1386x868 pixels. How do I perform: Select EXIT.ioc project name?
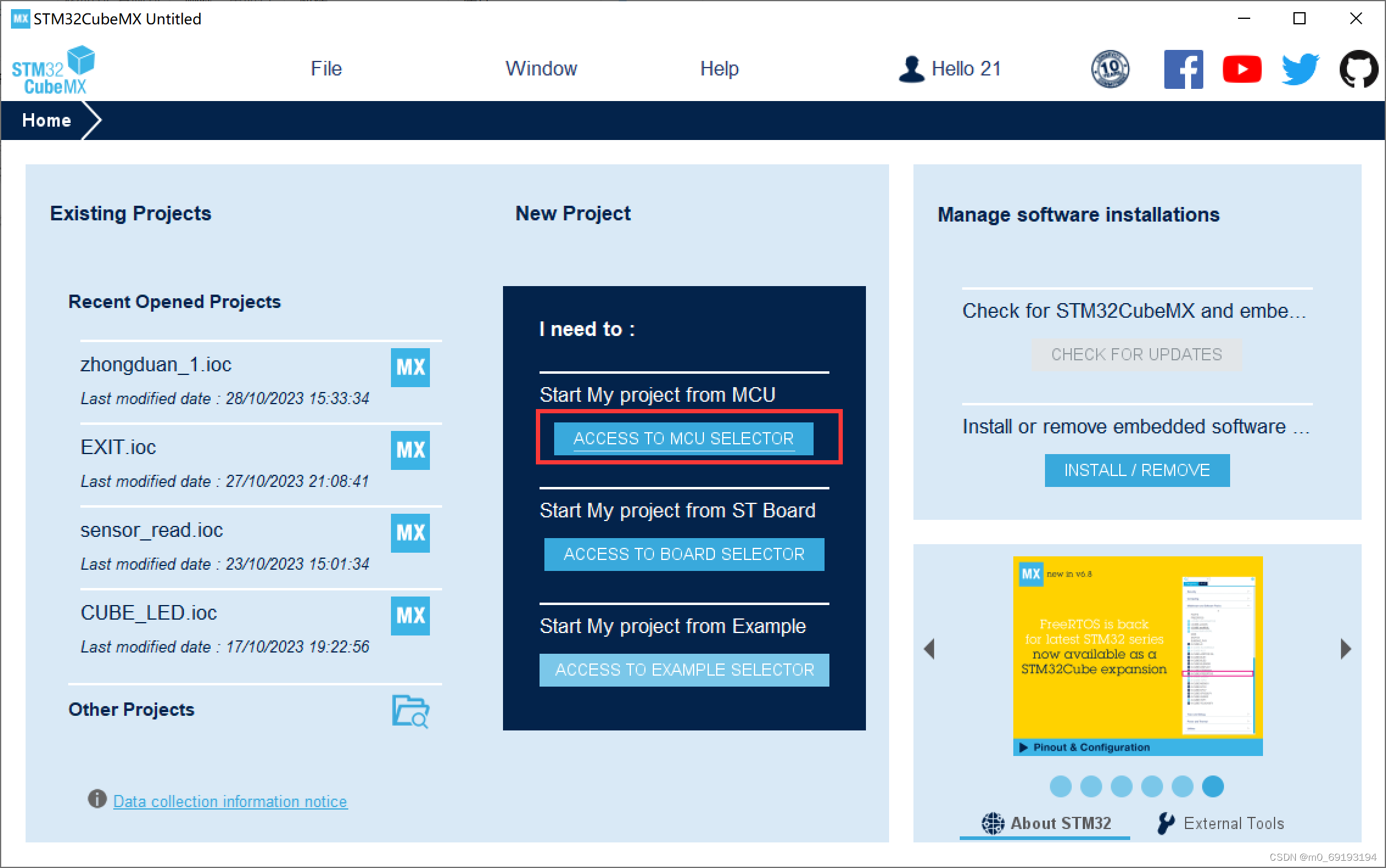click(118, 447)
